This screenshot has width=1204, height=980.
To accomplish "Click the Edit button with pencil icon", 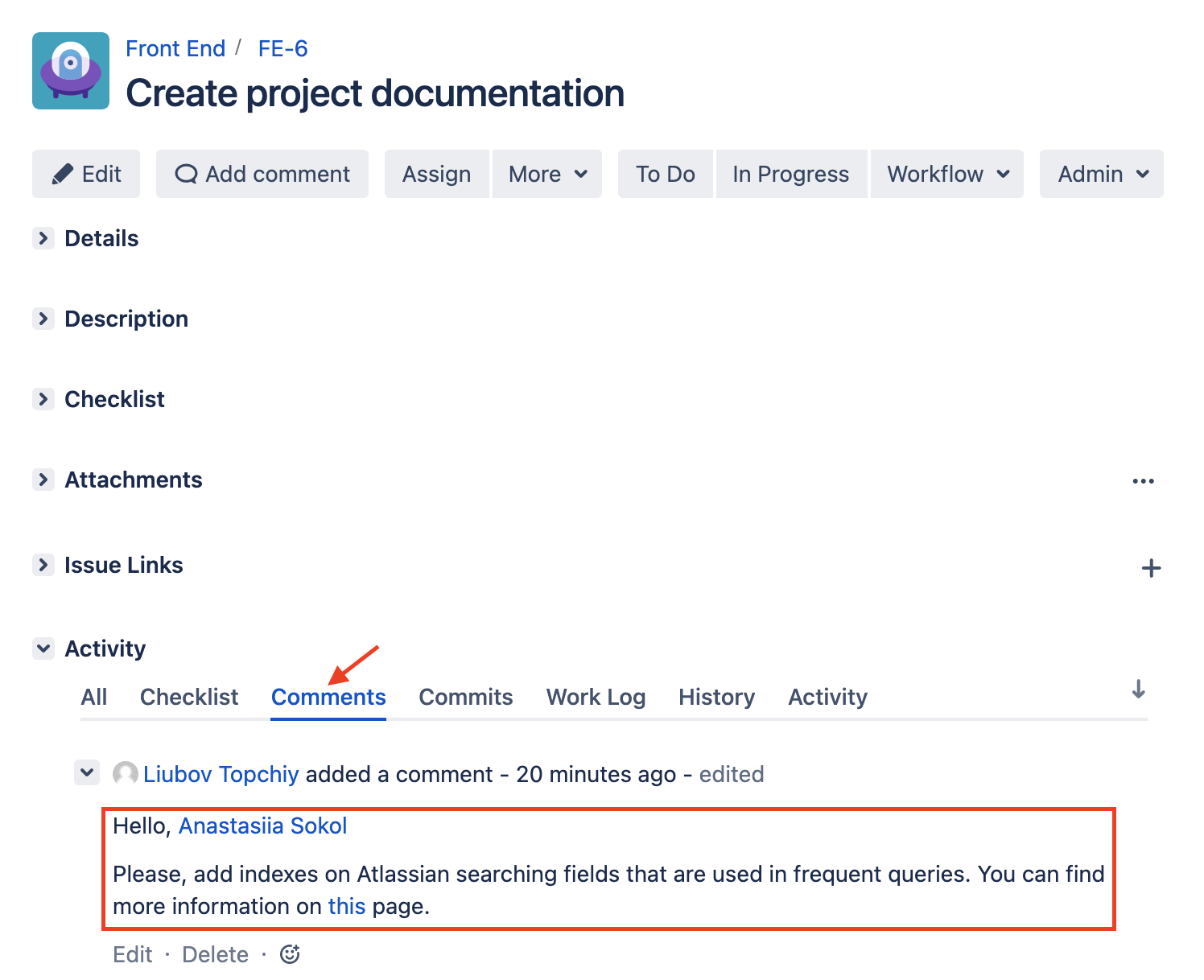I will pos(86,174).
